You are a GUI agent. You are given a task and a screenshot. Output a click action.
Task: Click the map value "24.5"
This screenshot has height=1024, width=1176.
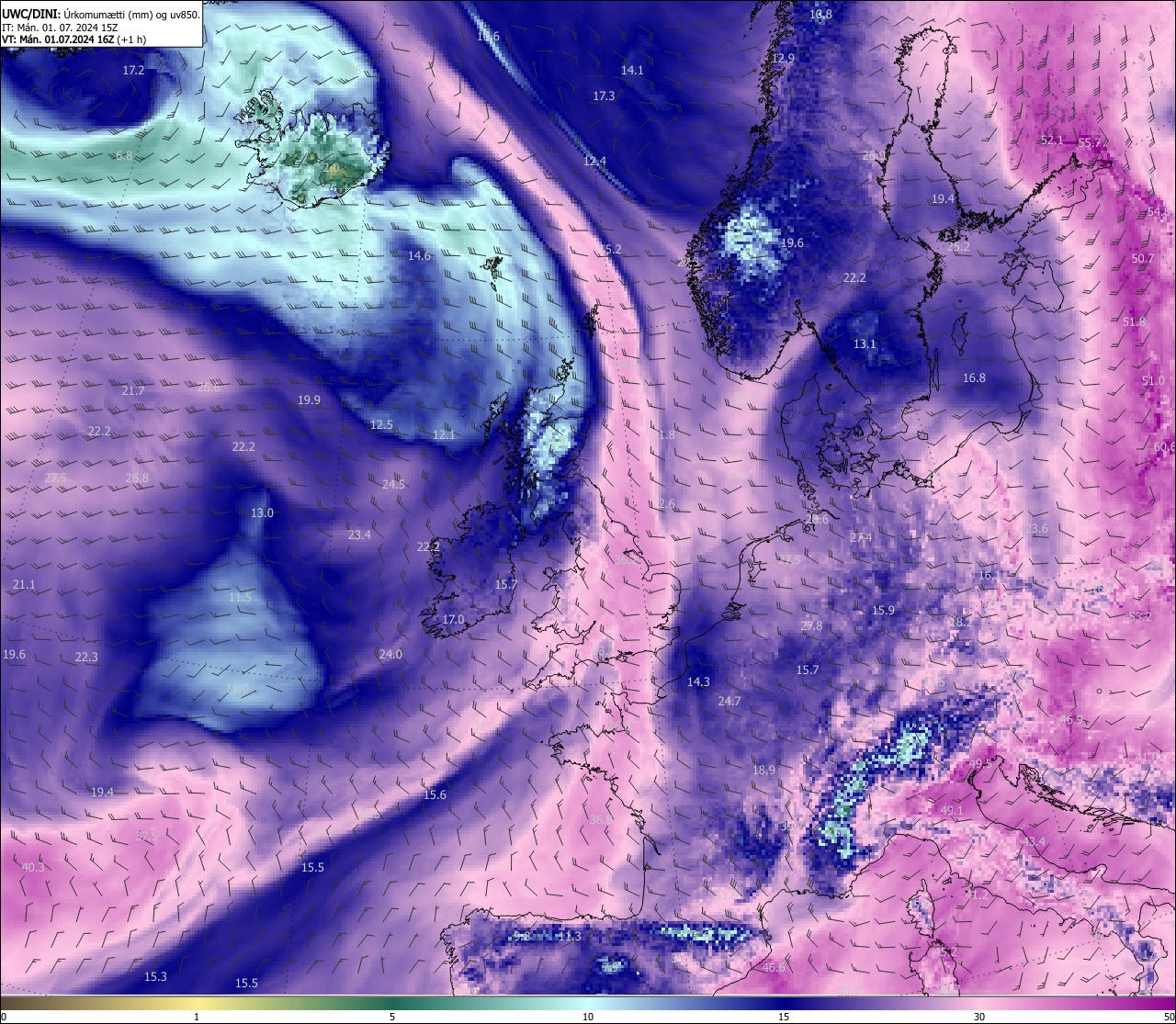click(393, 485)
